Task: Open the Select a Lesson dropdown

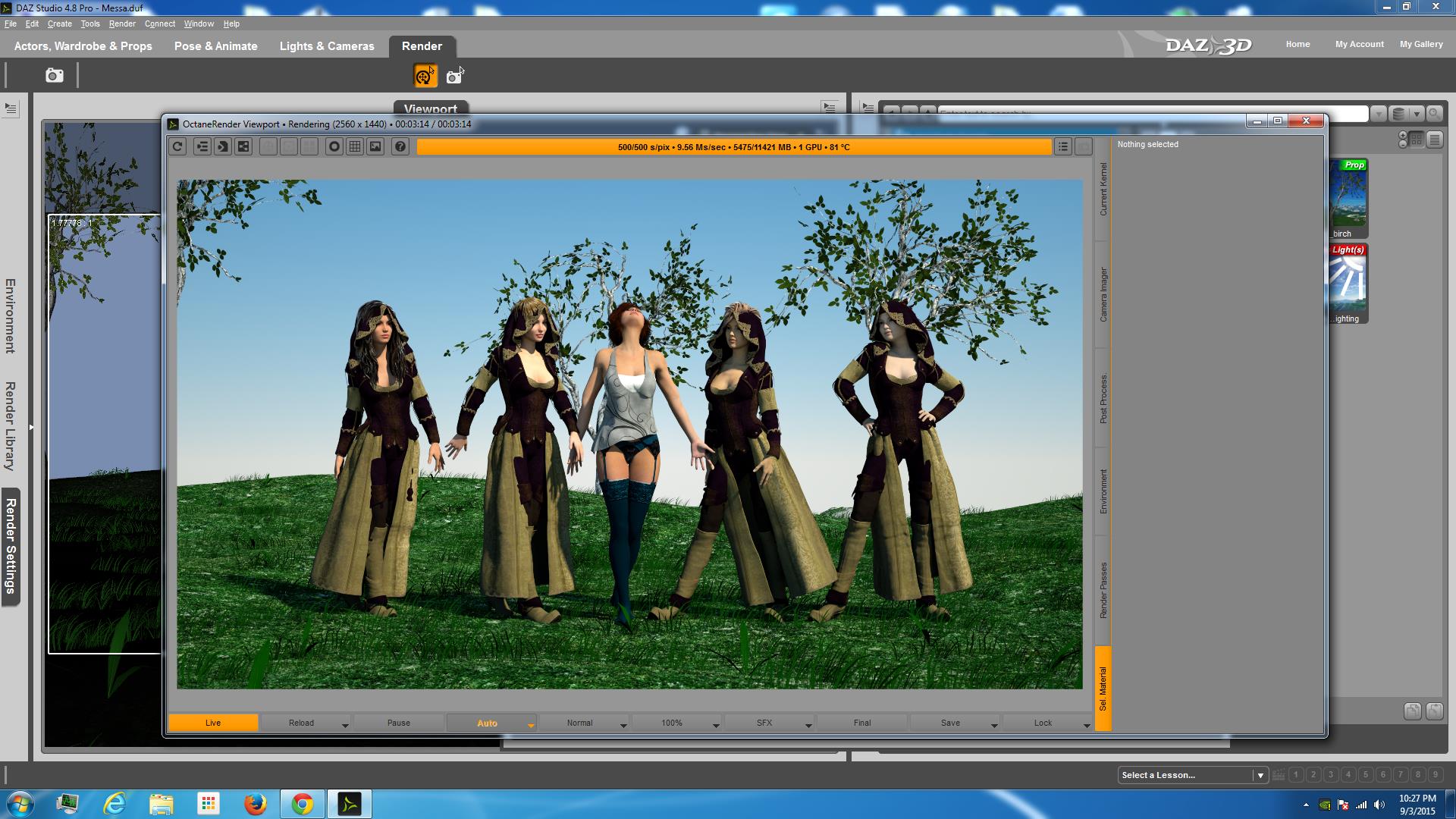Action: click(1260, 775)
